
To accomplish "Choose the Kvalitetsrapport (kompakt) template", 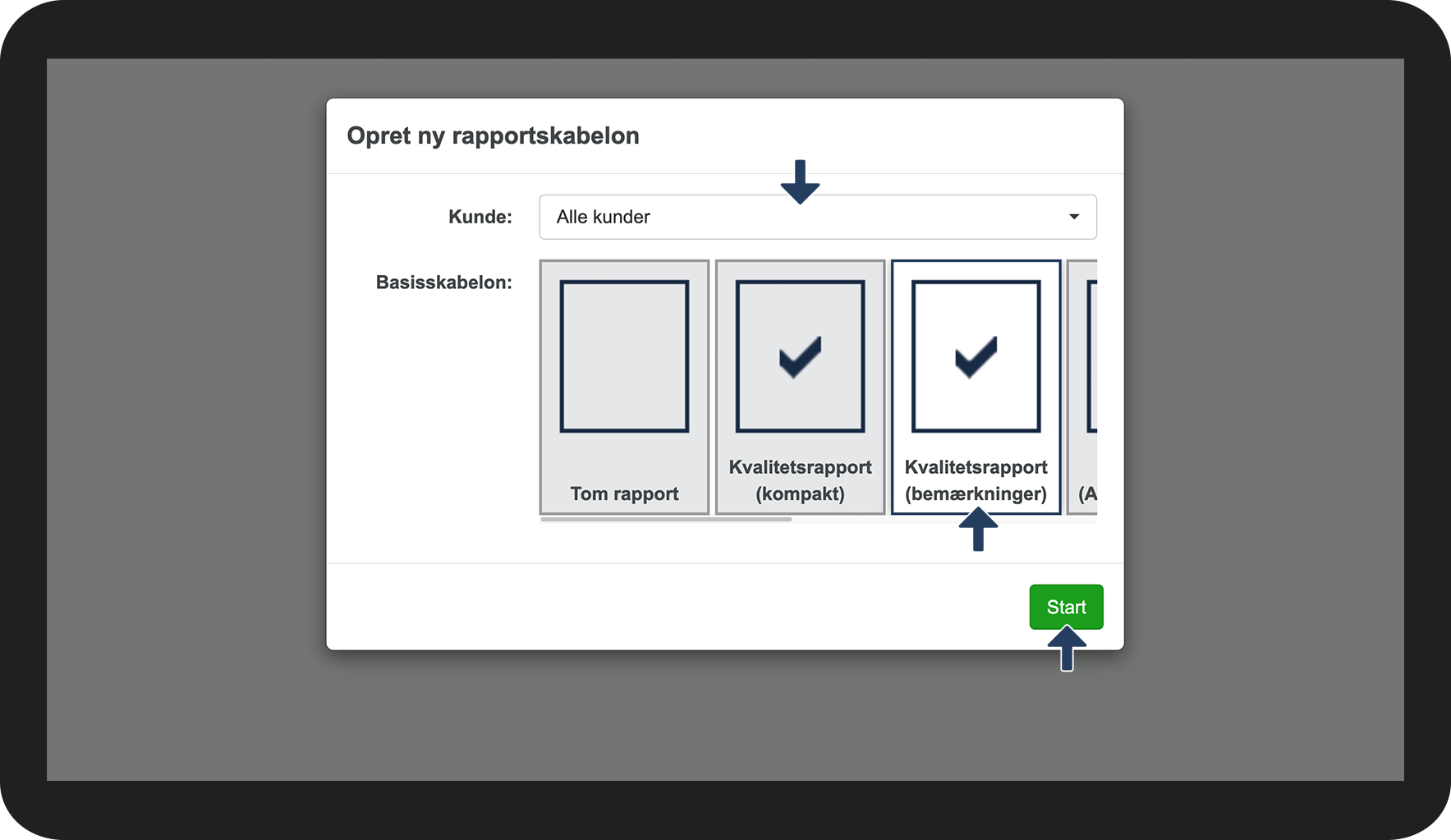I will pyautogui.click(x=800, y=388).
